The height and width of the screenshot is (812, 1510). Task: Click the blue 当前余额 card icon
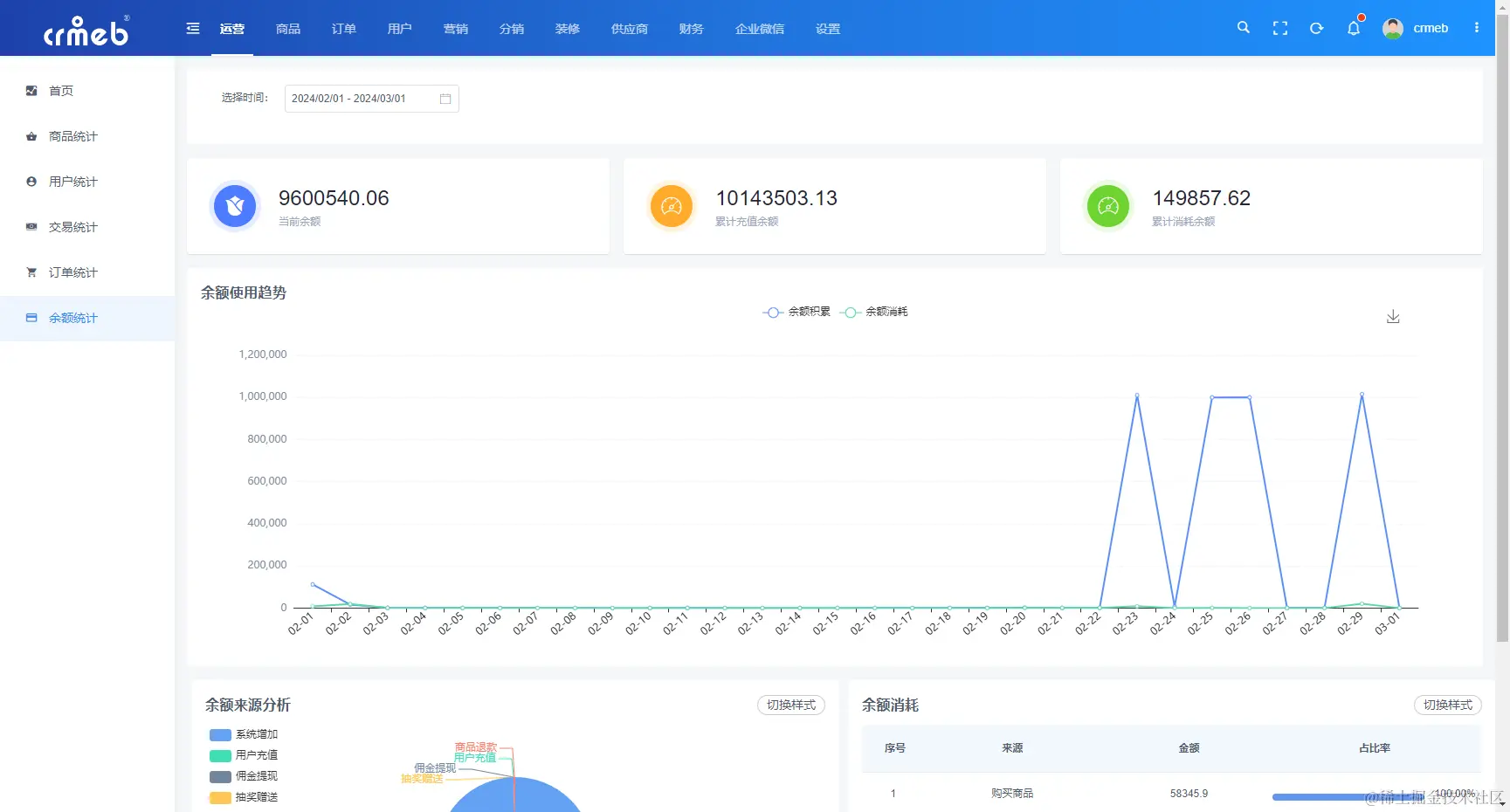[x=235, y=206]
